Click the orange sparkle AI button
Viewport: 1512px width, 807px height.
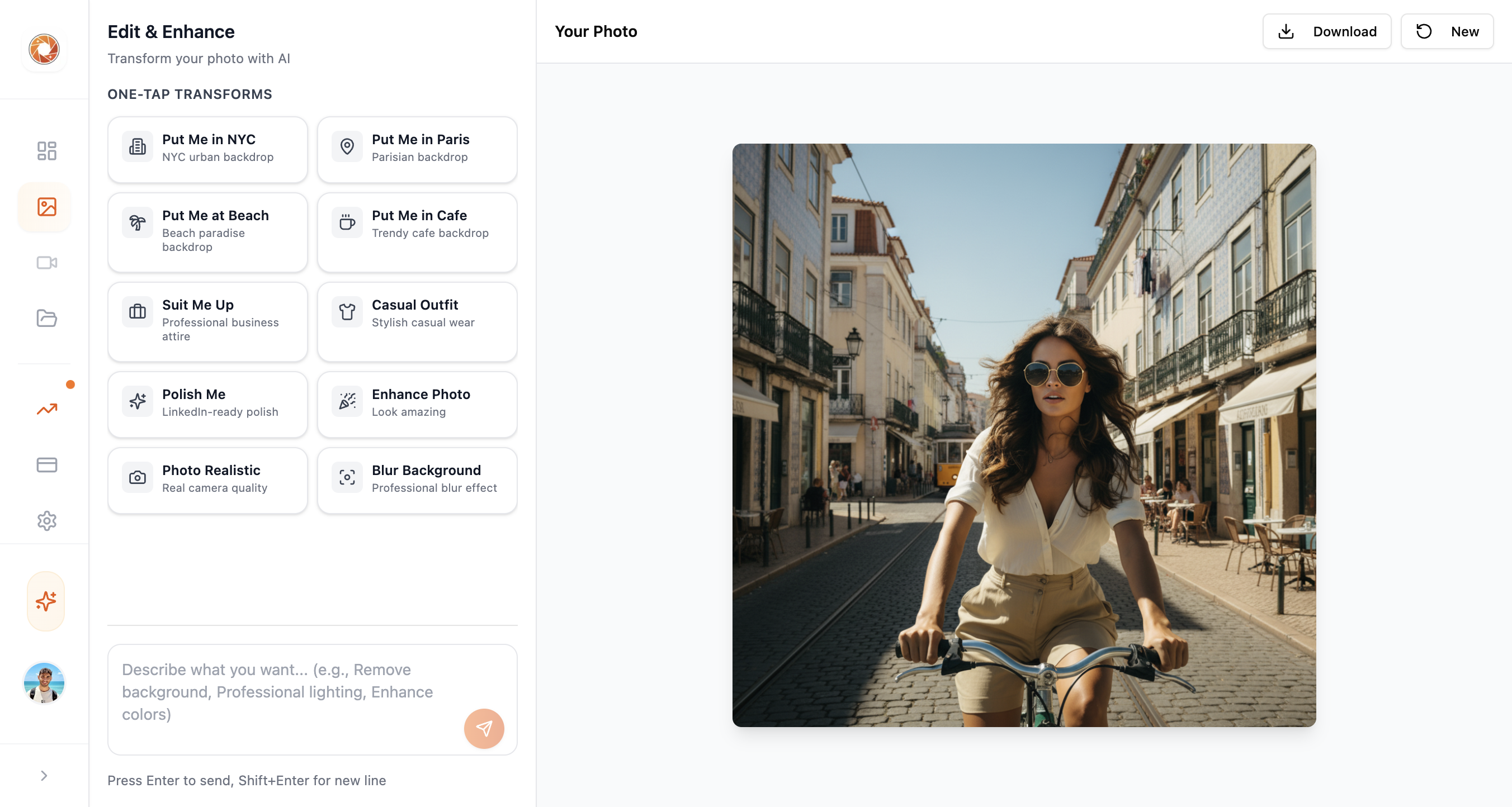click(46, 601)
